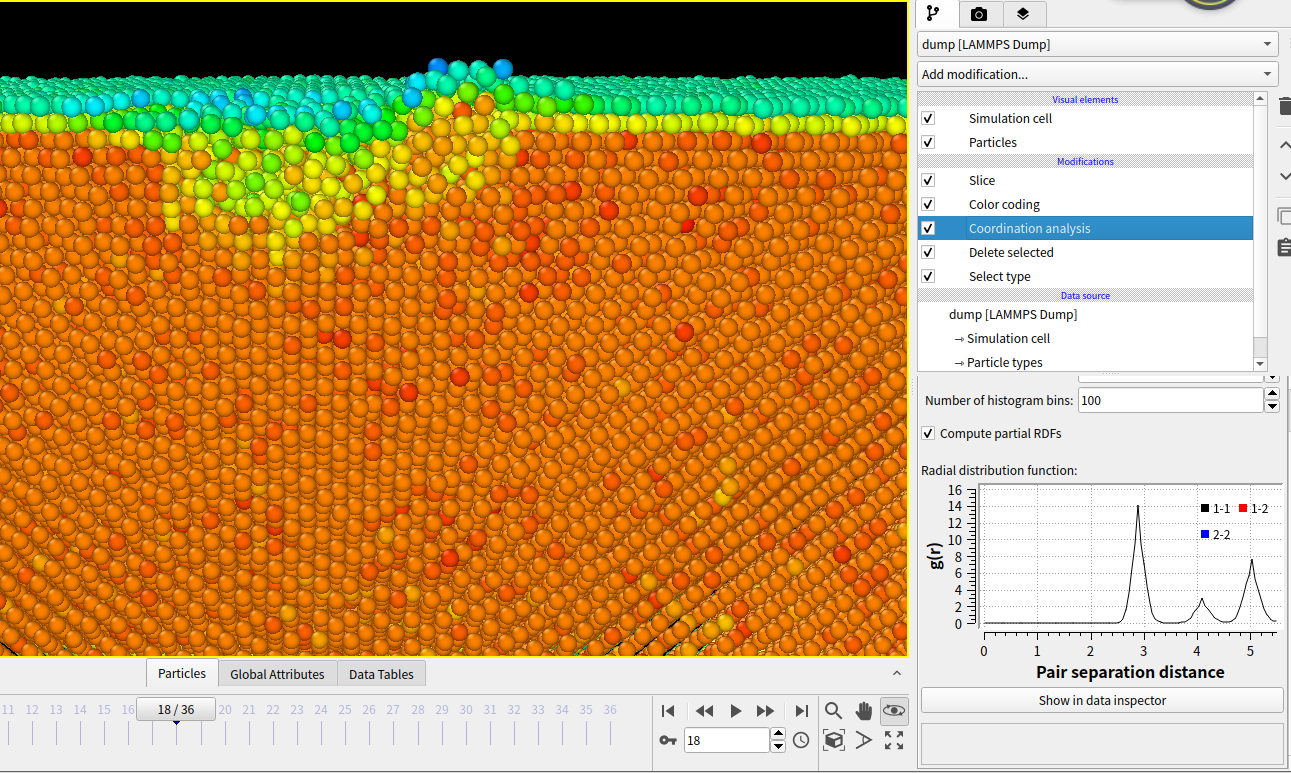Increment histogram bins with spinner arrow
This screenshot has height=773, width=1291.
click(x=1271, y=394)
